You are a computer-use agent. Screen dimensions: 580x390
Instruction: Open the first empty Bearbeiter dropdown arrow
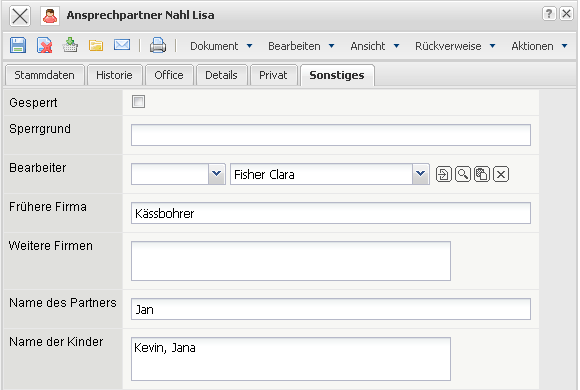point(217,174)
